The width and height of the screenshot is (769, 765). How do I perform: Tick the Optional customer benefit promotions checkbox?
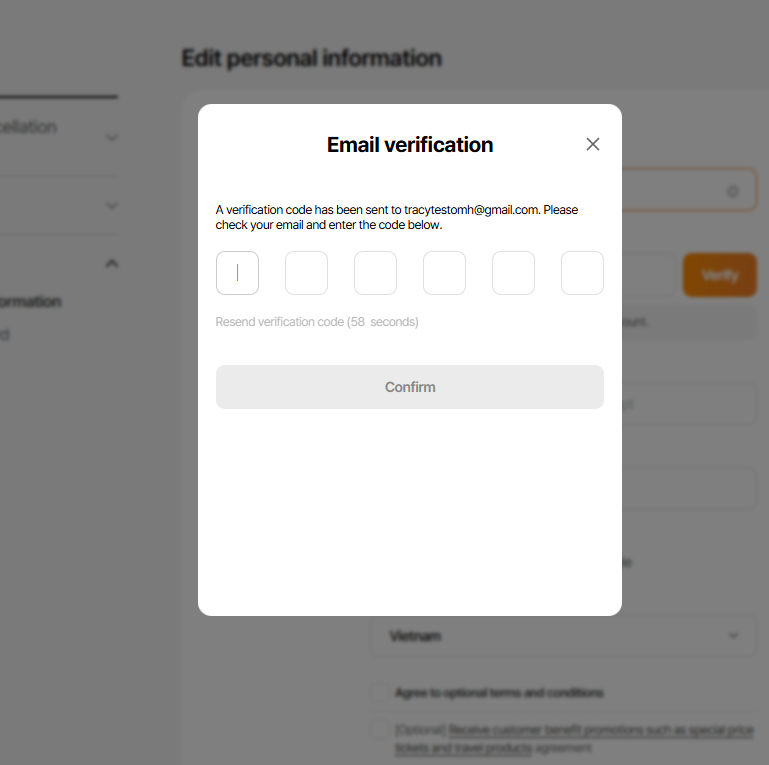(x=379, y=730)
